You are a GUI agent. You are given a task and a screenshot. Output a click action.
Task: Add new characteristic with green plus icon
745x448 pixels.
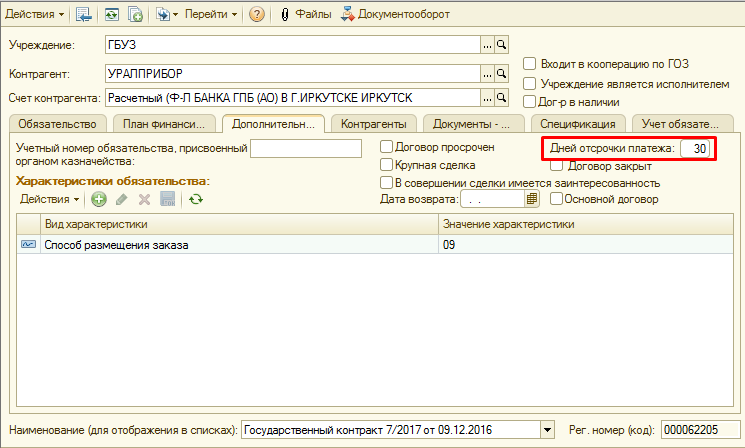[99, 199]
